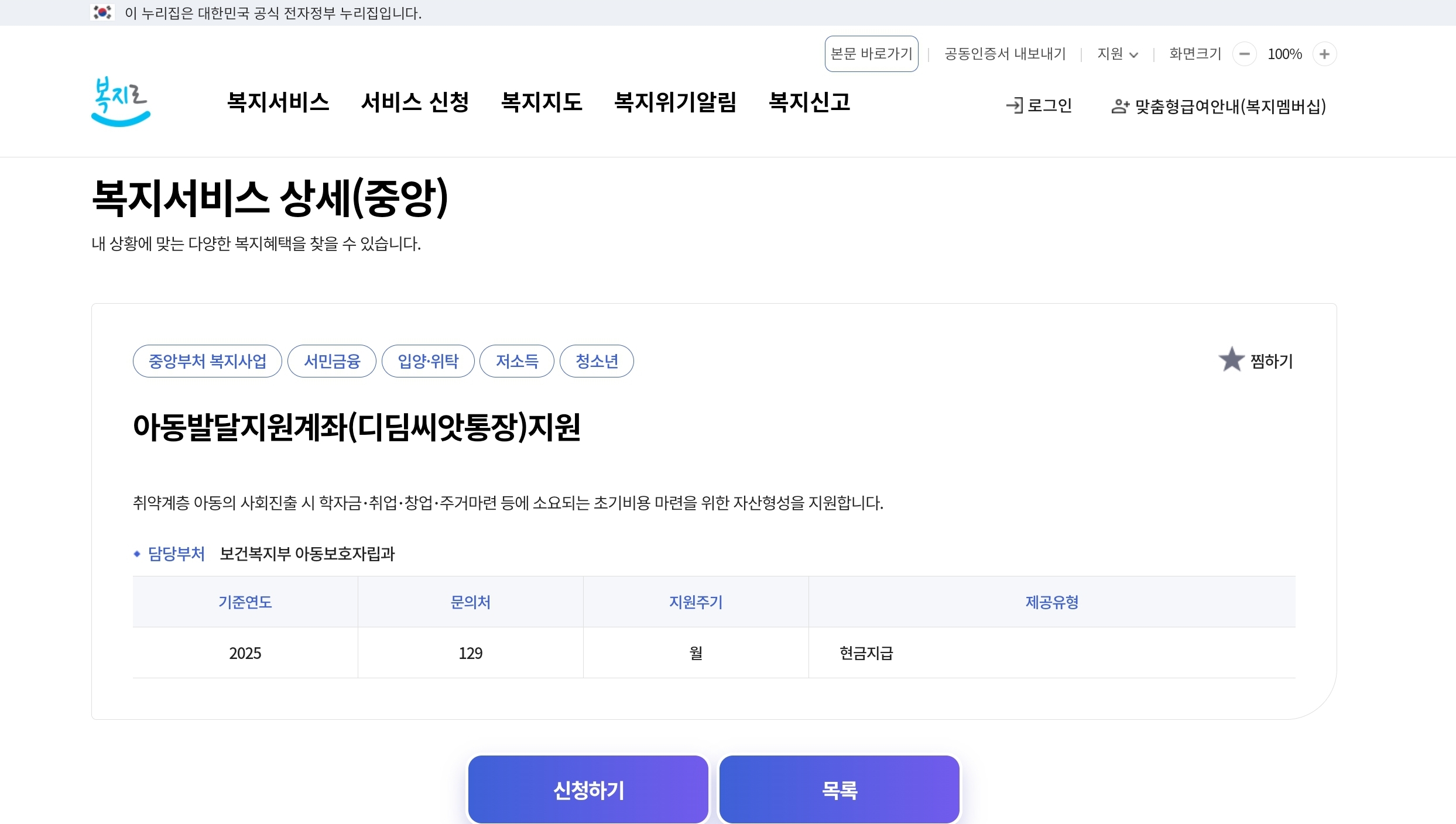This screenshot has height=824, width=1456.
Task: Select the 서민금융 tag
Action: [x=332, y=361]
